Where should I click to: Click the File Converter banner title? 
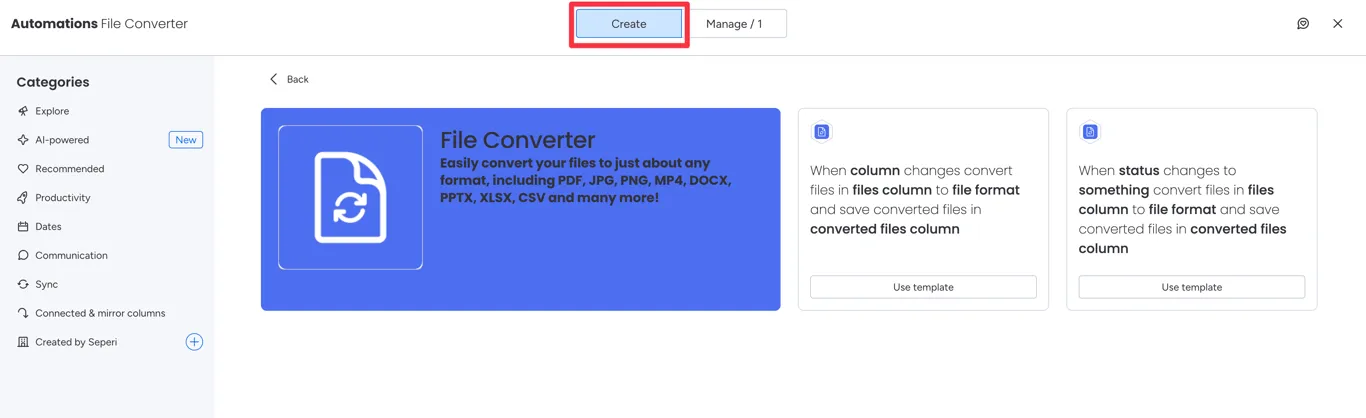(x=518, y=140)
